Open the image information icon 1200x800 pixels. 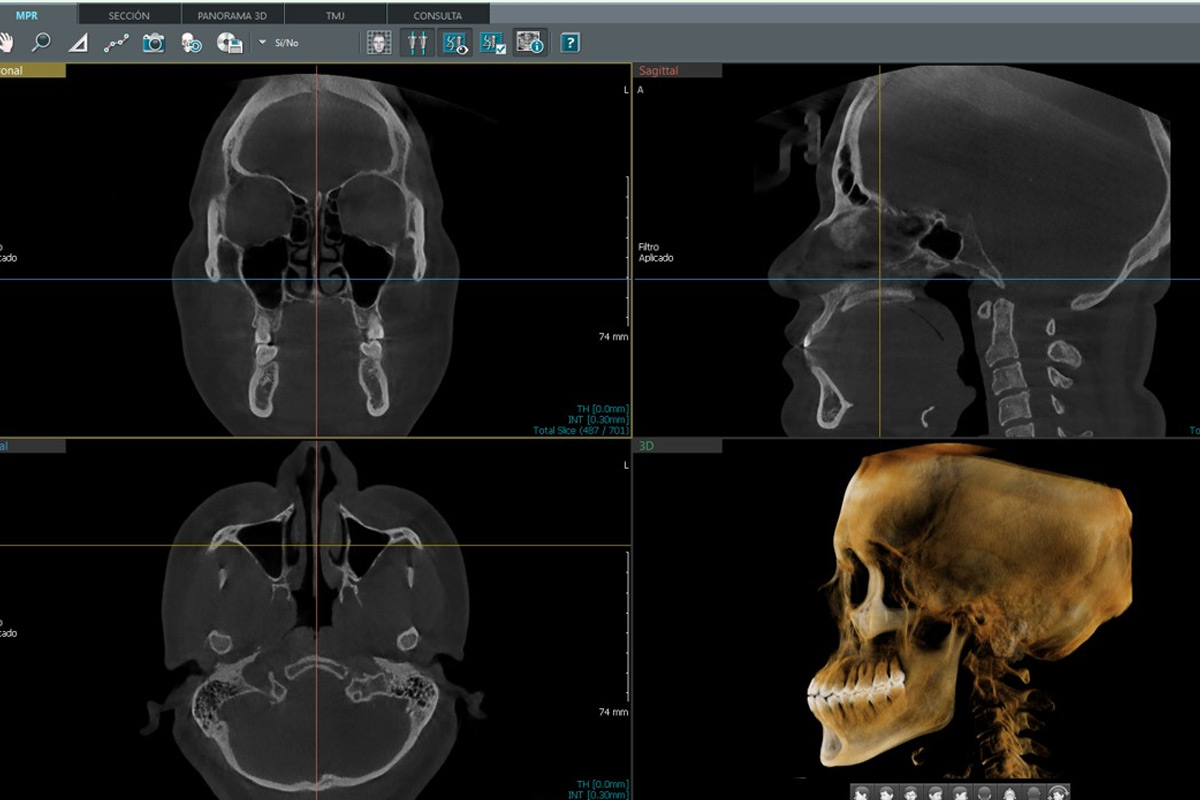coord(529,43)
